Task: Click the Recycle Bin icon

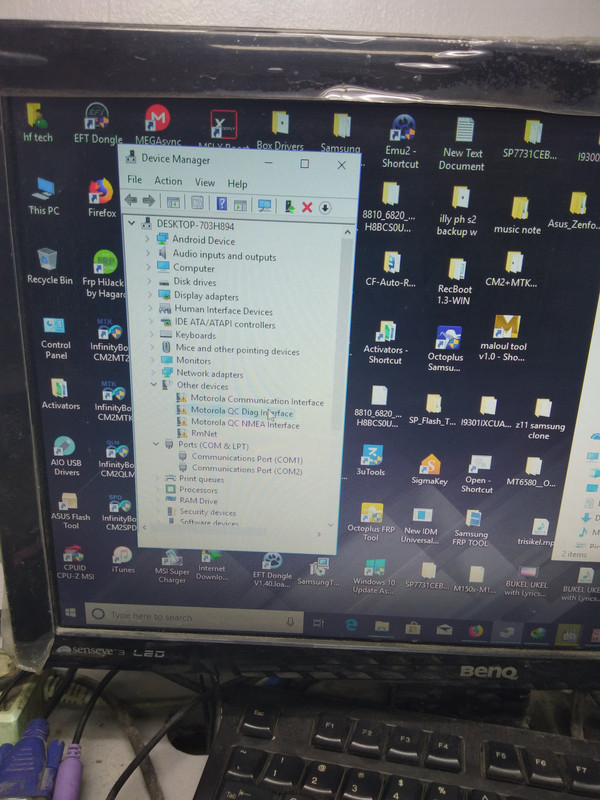Action: pos(49,266)
